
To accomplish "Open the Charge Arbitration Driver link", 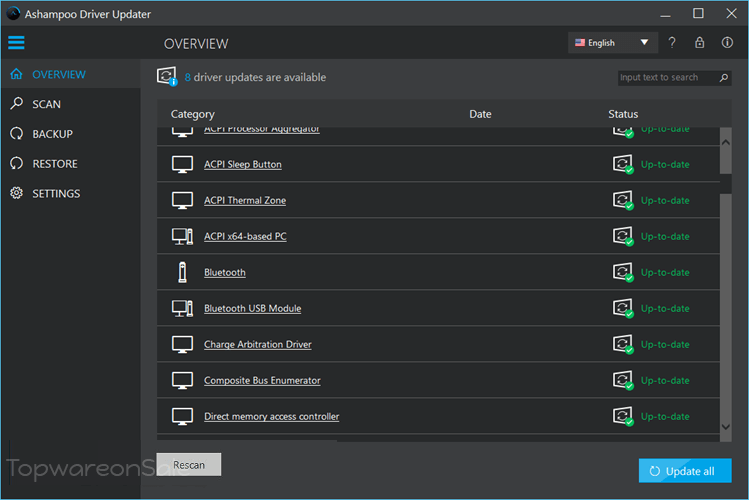I will [257, 344].
